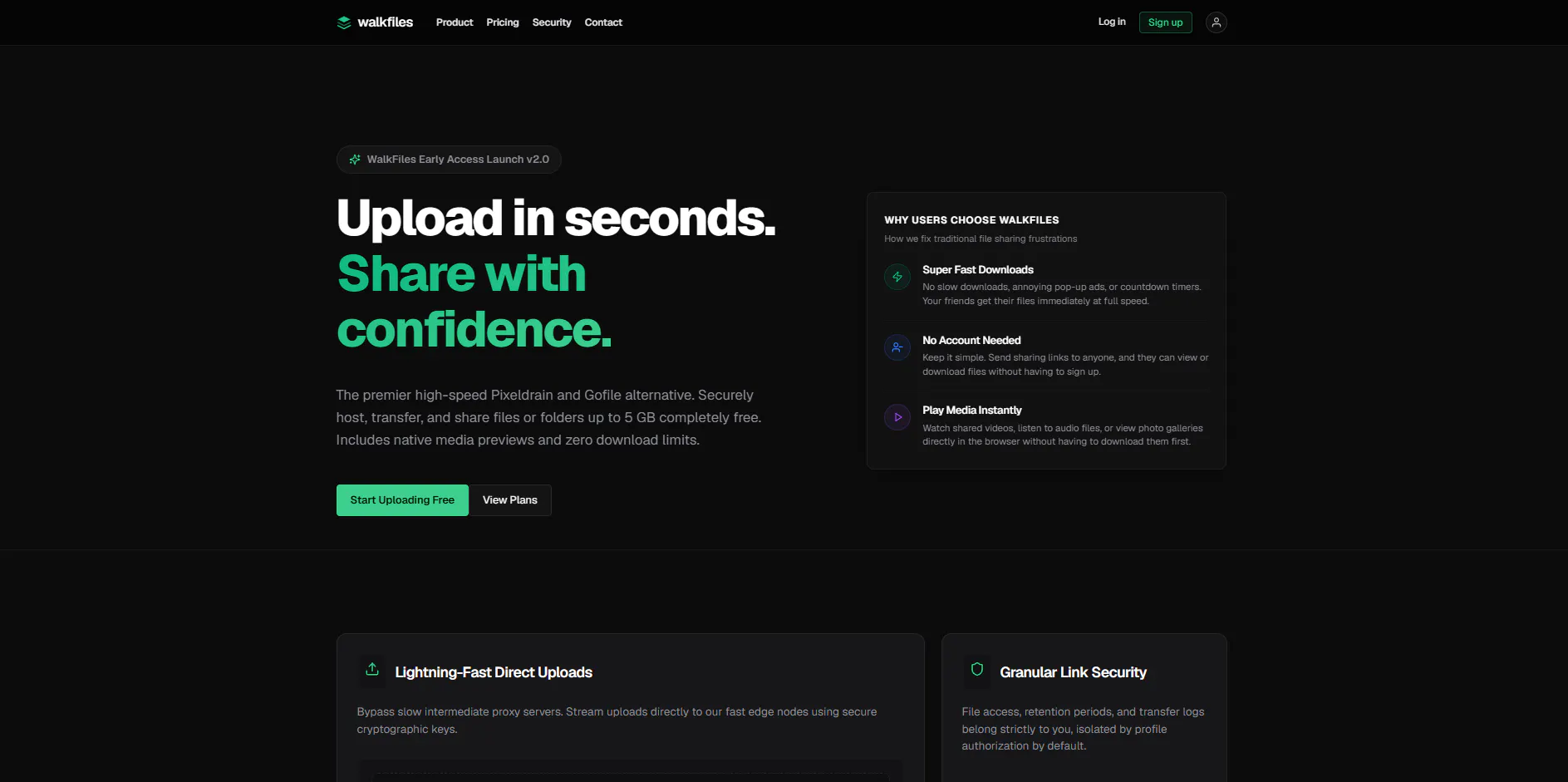Viewport: 1568px width, 782px height.
Task: Click the WalkFiles Early Access Launch v2.0 badge
Action: (449, 160)
